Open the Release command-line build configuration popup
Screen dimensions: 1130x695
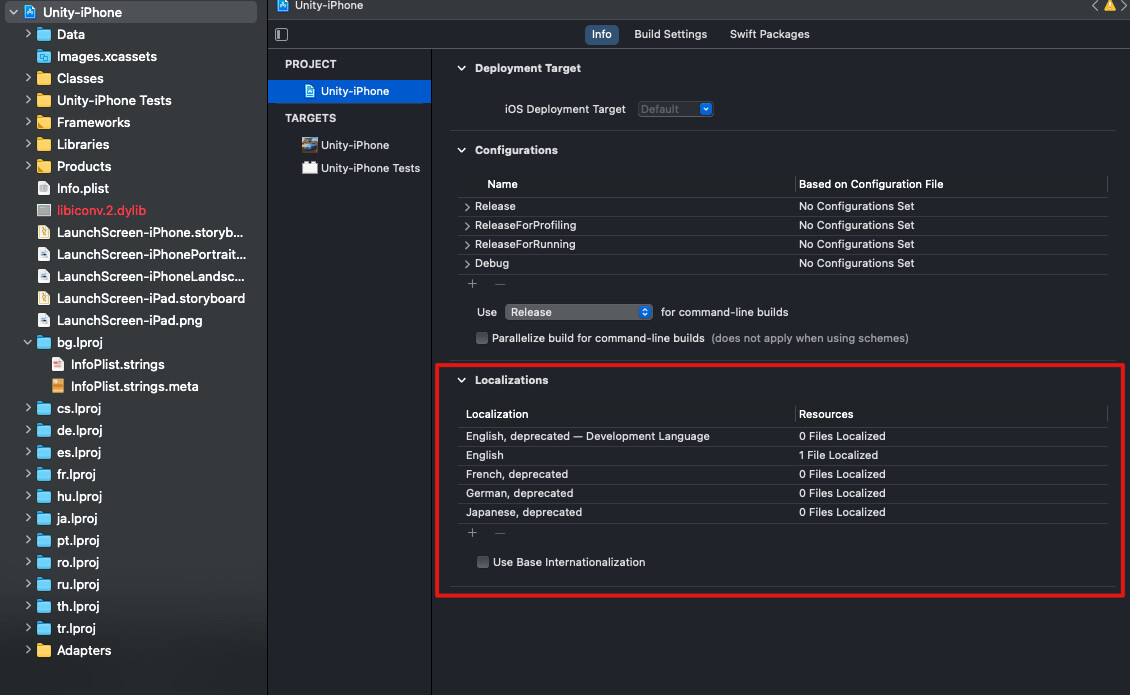(578, 312)
